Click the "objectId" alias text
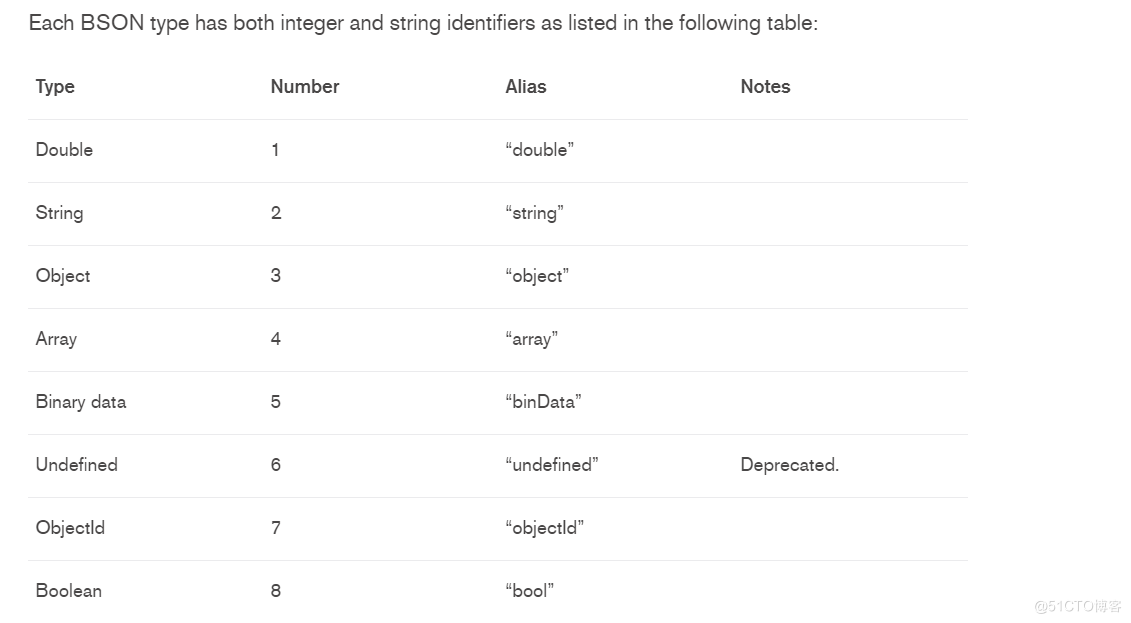This screenshot has width=1131, height=623. pos(544,528)
